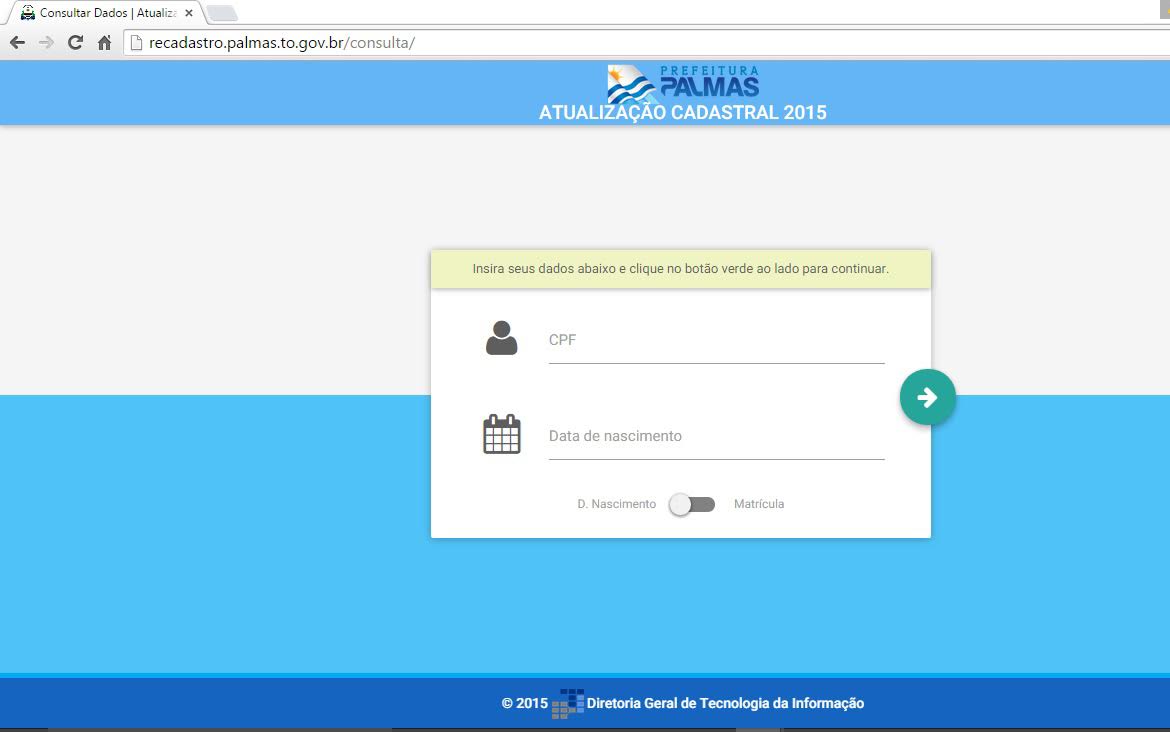Close the Consultar Dados tab

pos(189,13)
